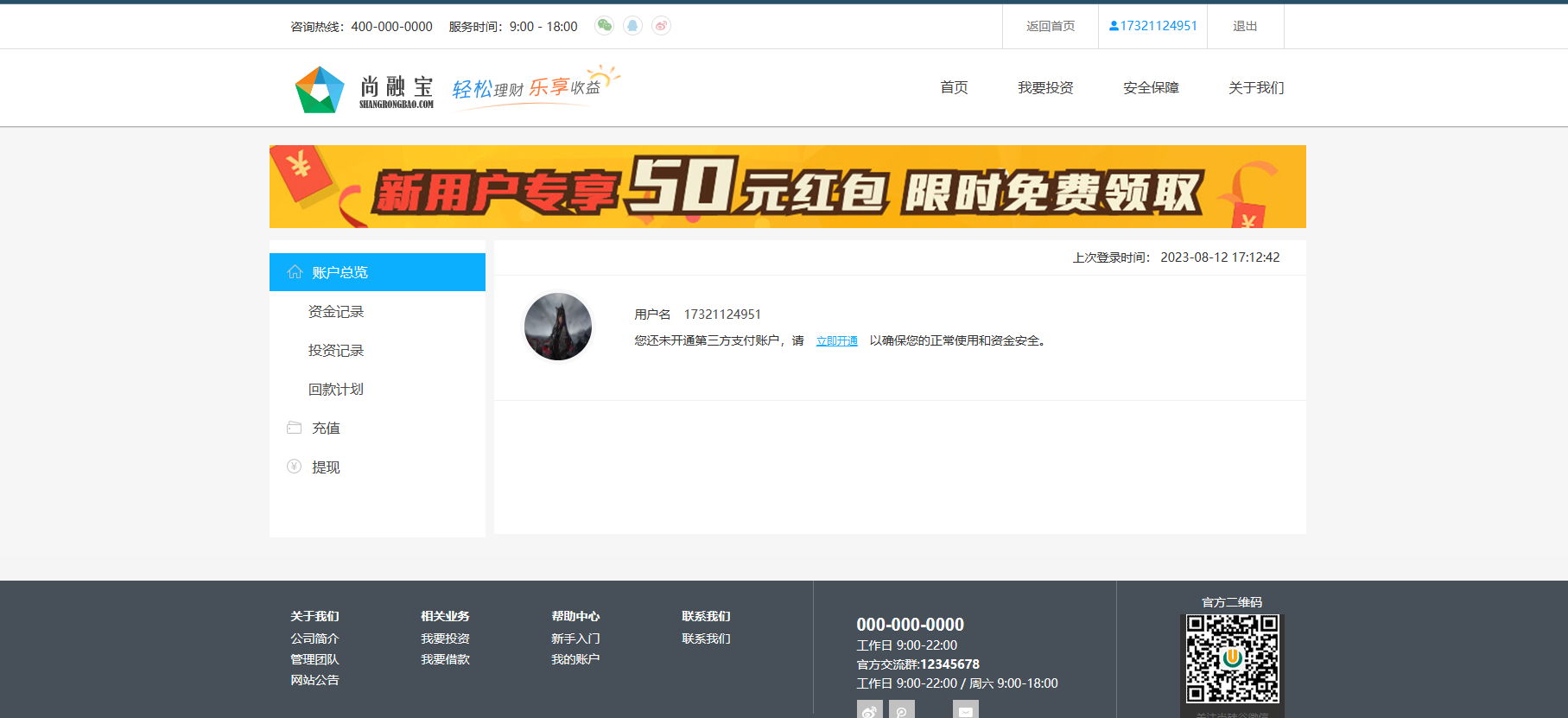Click the 立即开通 link
1568x718 pixels.
click(x=837, y=341)
